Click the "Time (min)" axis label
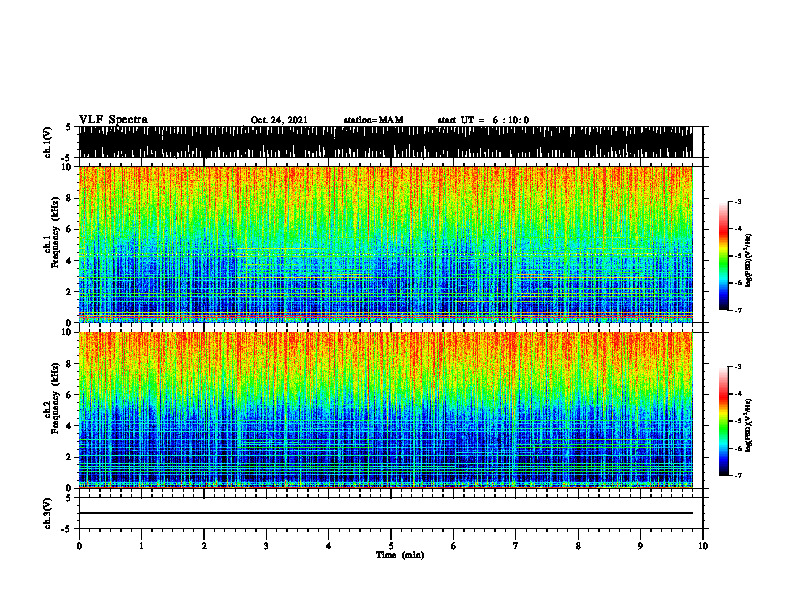792x612 pixels. 400,555
